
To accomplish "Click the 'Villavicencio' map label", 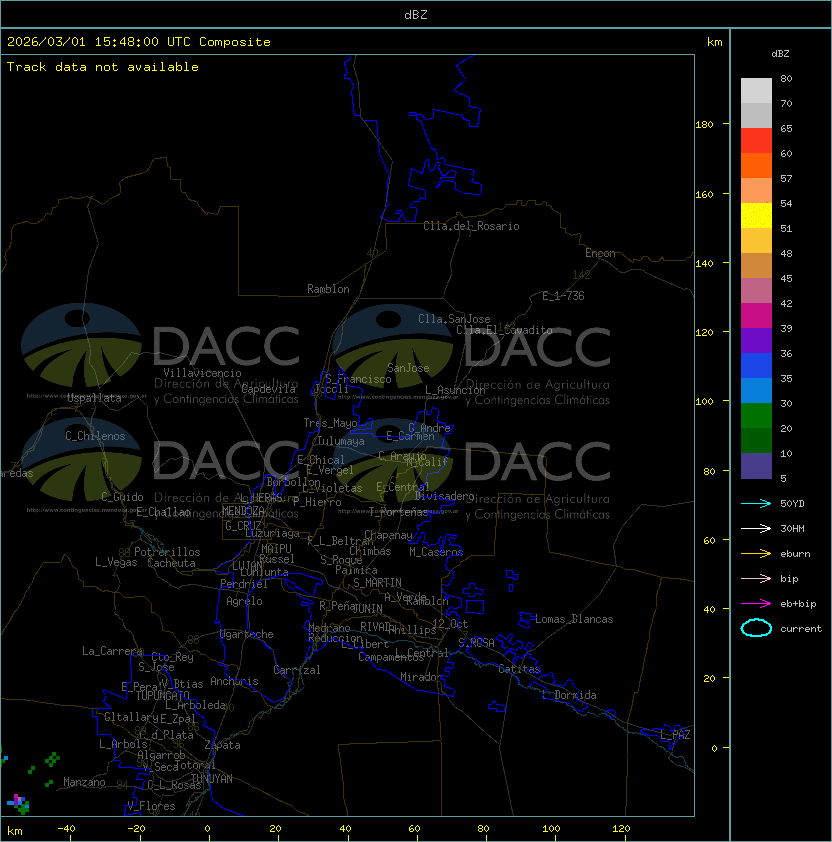I will pos(202,373).
